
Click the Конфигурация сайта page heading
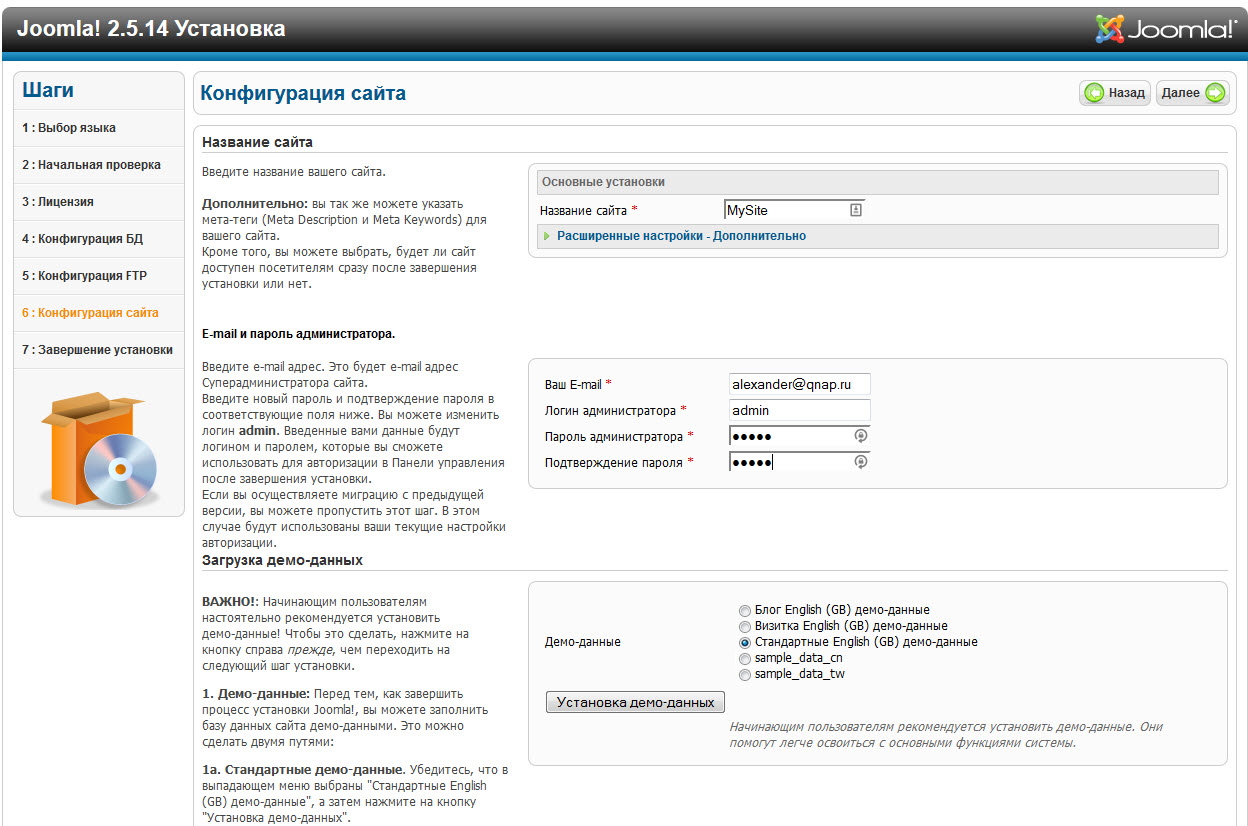[303, 93]
